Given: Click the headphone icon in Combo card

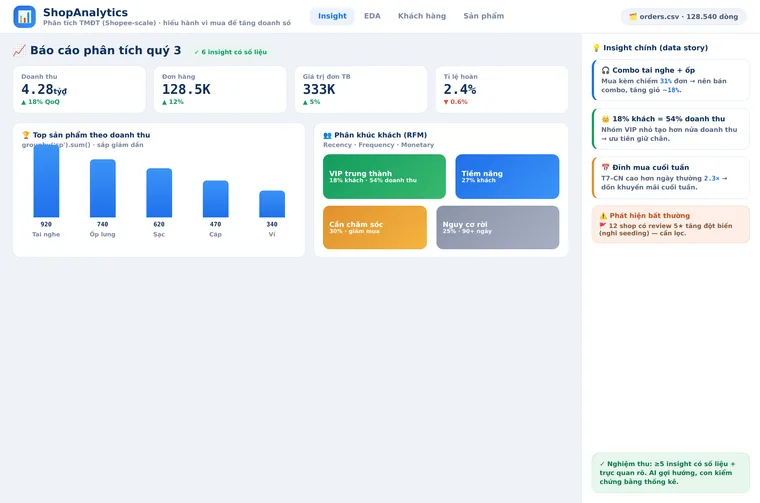Looking at the screenshot, I should click(605, 70).
